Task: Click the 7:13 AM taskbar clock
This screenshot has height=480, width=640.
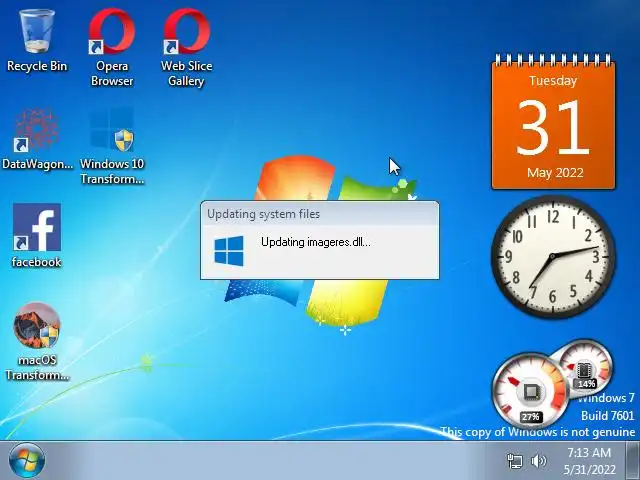Action: click(589, 461)
